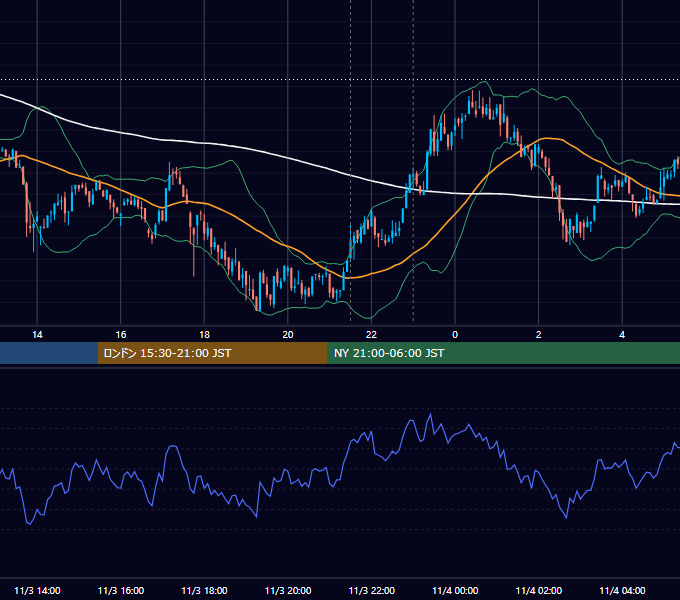
Task: Click the 11/3 18:00 time label
Action: [x=204, y=590]
